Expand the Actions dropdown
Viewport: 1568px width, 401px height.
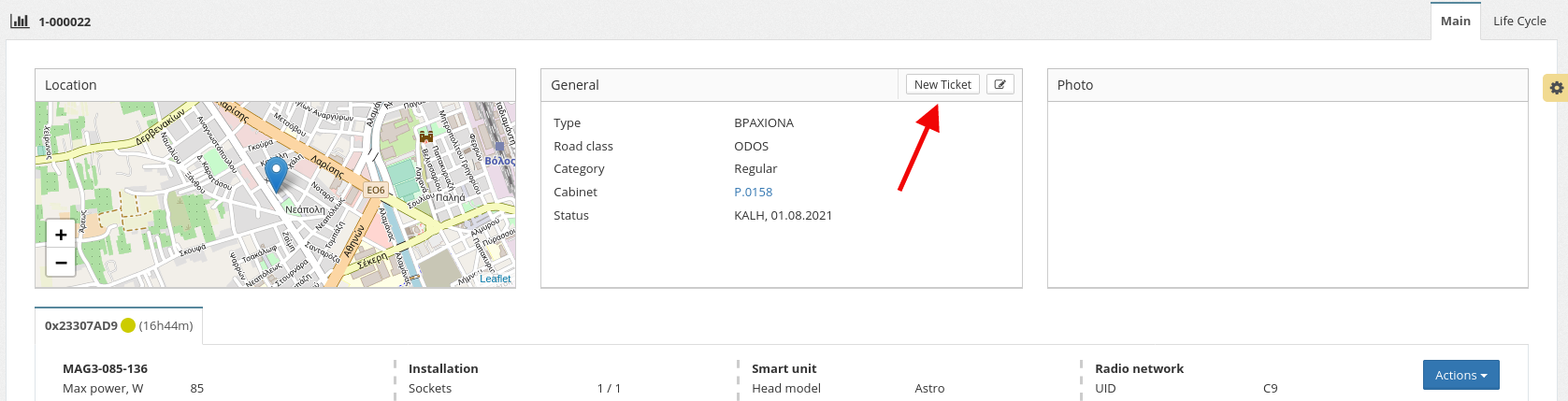point(1460,375)
